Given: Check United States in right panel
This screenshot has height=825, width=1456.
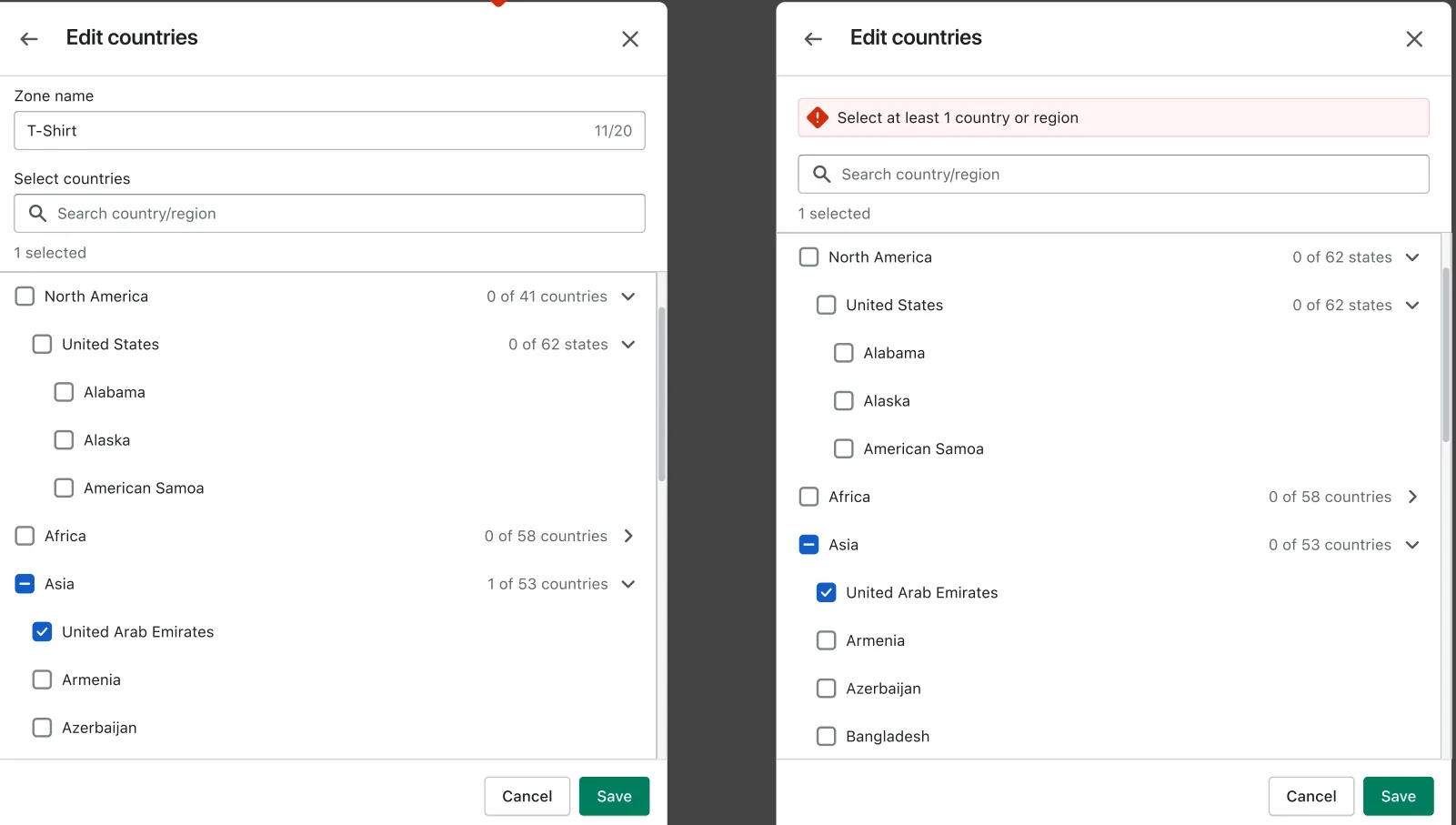Looking at the screenshot, I should 826,305.
